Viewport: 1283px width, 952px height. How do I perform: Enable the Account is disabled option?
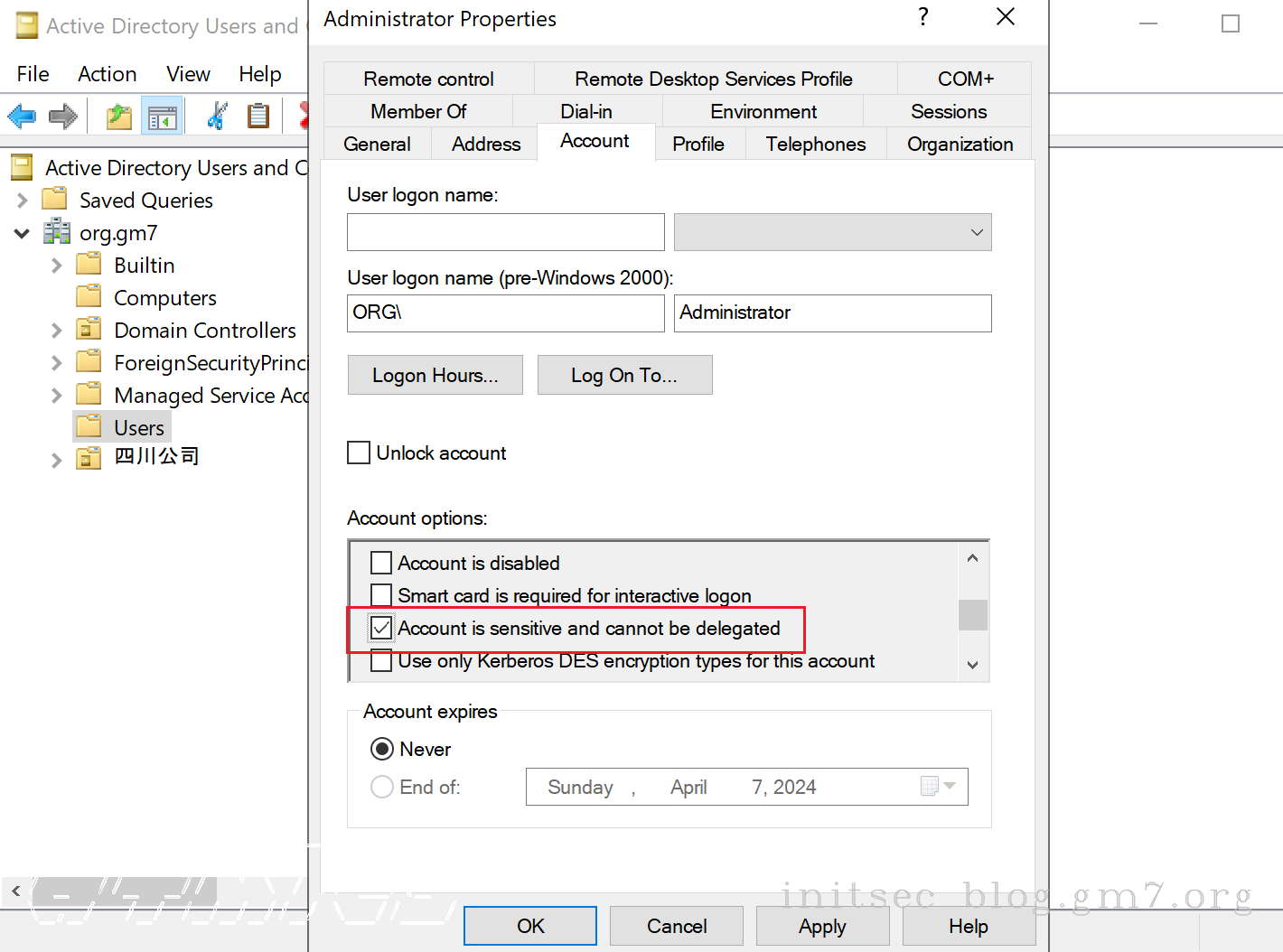381,563
